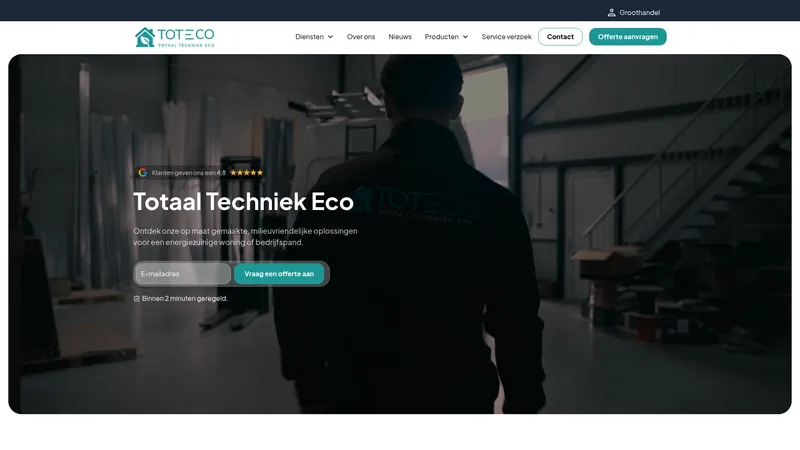The height and width of the screenshot is (450, 800).
Task: Click text 'Klanten geven ons een 4,8'
Action: (x=189, y=172)
